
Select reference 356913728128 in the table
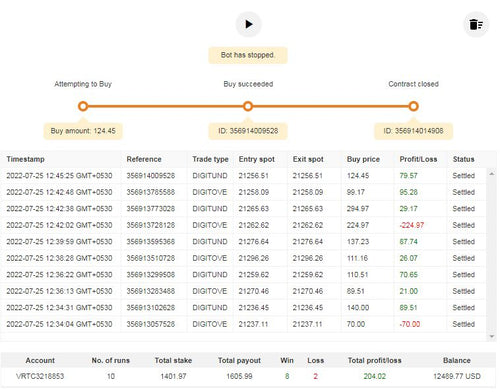pyautogui.click(x=151, y=225)
